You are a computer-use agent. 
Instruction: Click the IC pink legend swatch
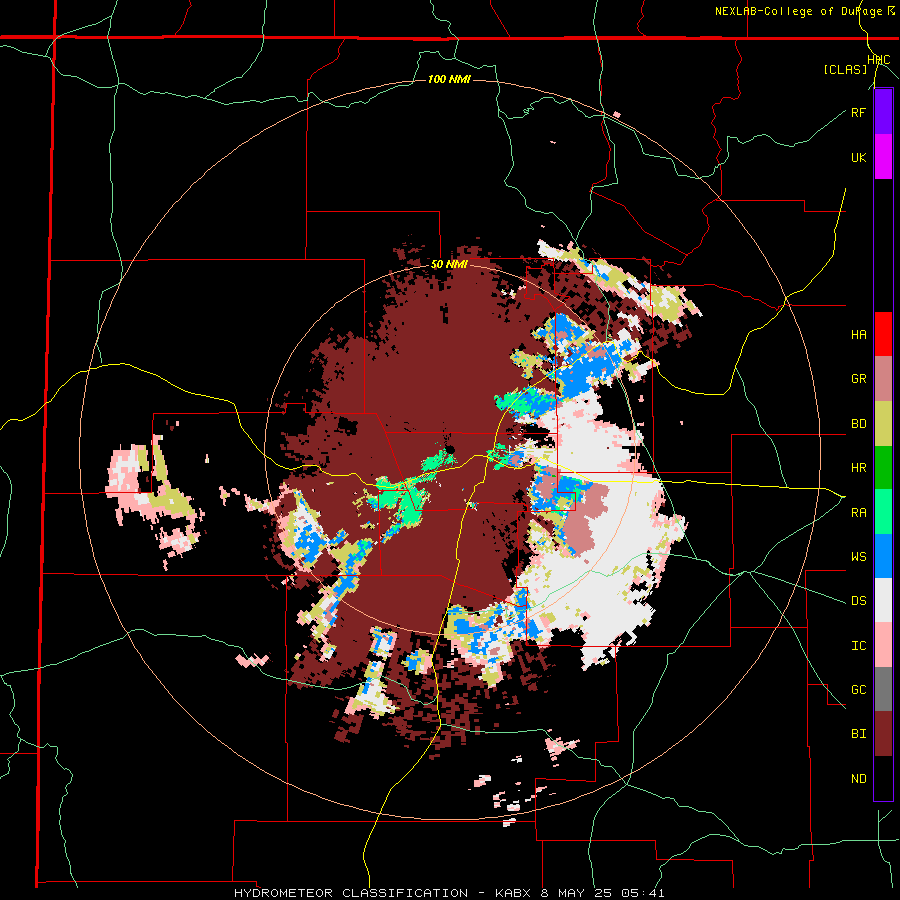883,645
